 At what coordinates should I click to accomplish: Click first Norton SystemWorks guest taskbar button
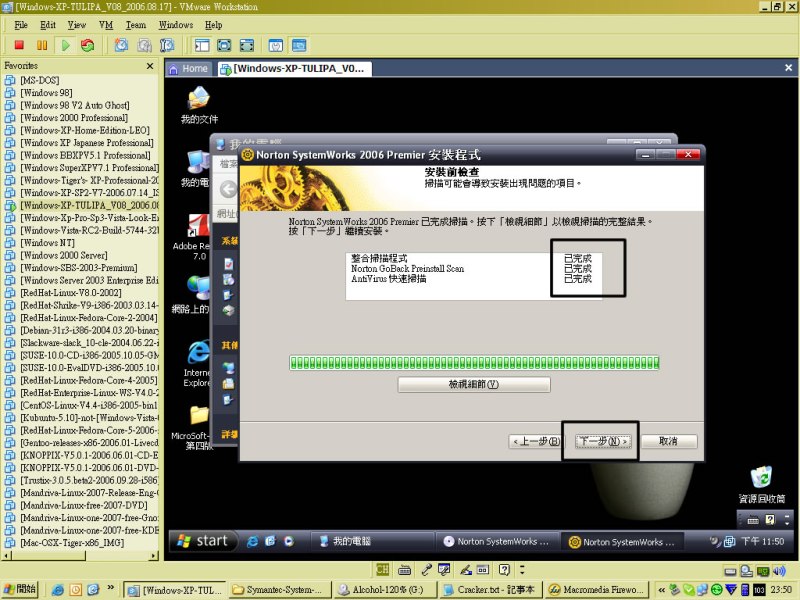tap(497, 541)
